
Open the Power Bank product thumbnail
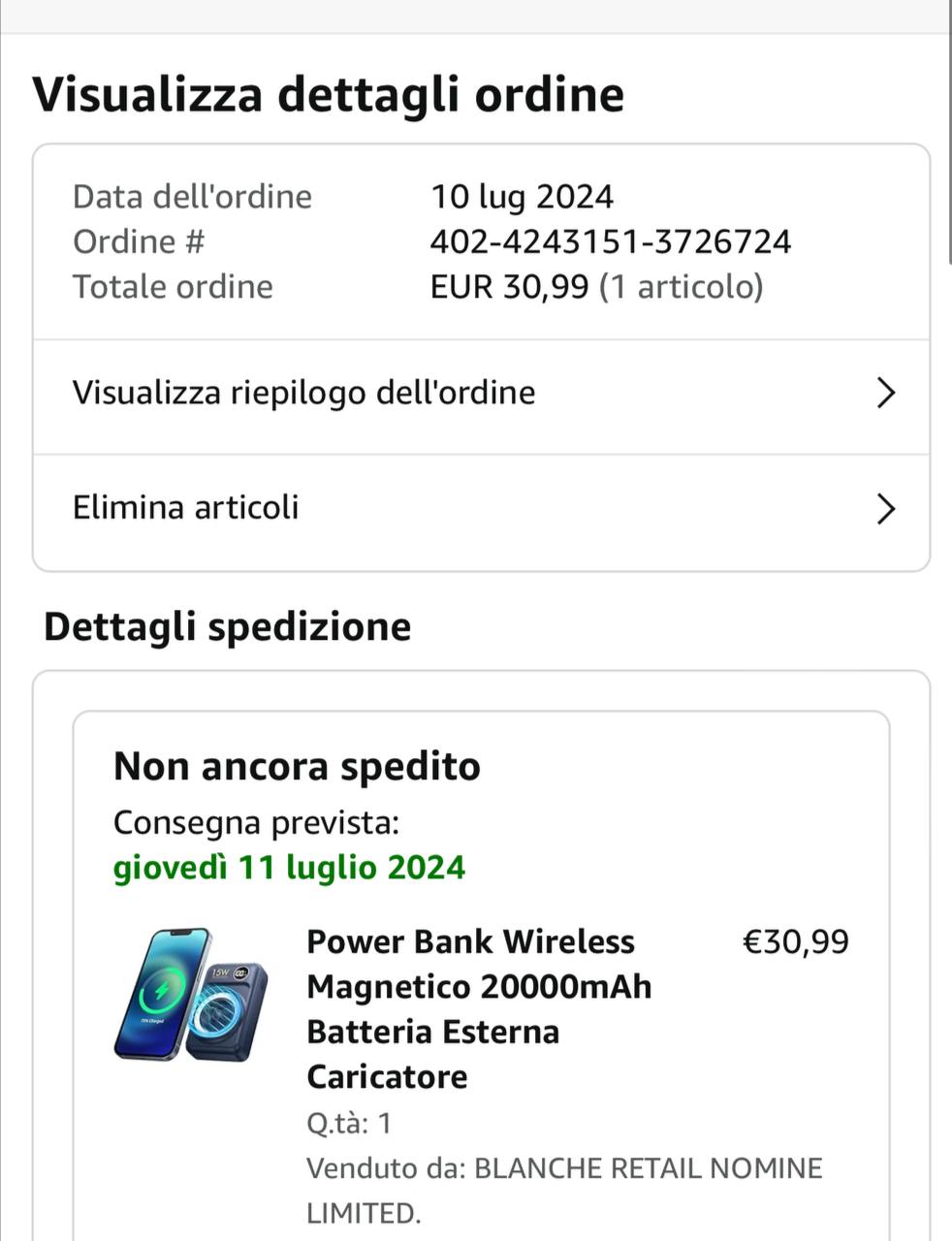coord(190,994)
